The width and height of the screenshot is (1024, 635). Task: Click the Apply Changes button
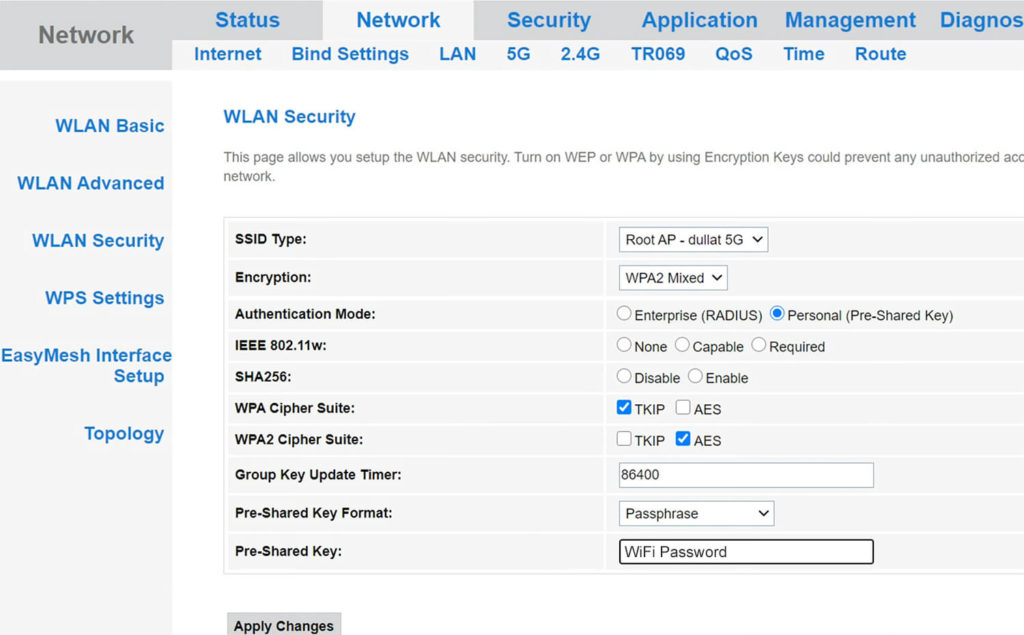pos(283,625)
